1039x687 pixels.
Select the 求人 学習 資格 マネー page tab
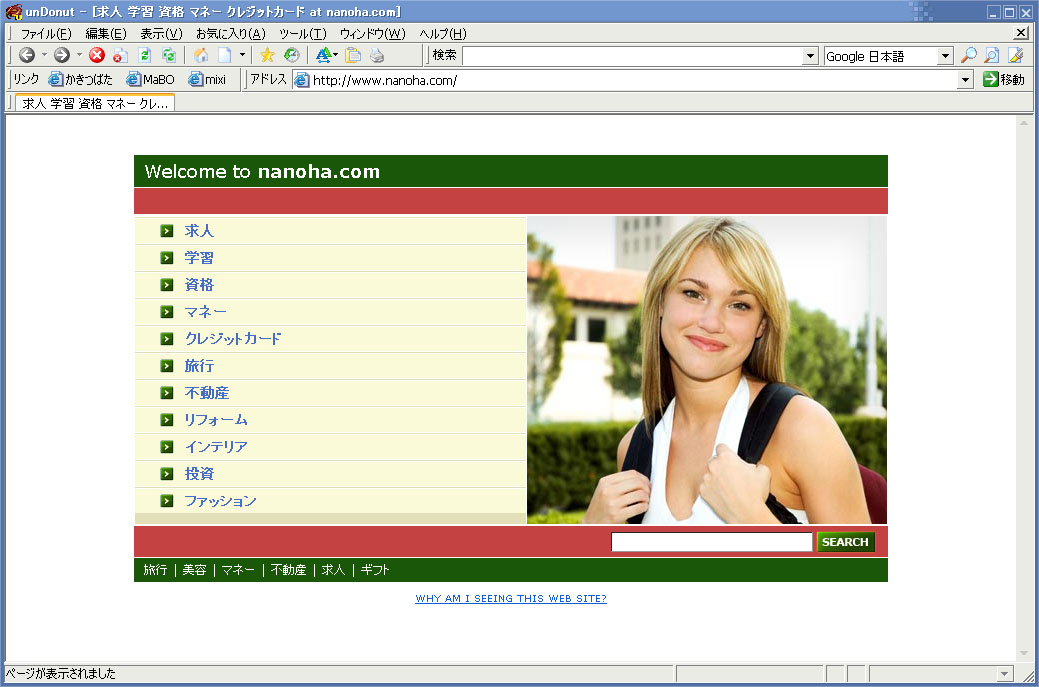pyautogui.click(x=95, y=103)
